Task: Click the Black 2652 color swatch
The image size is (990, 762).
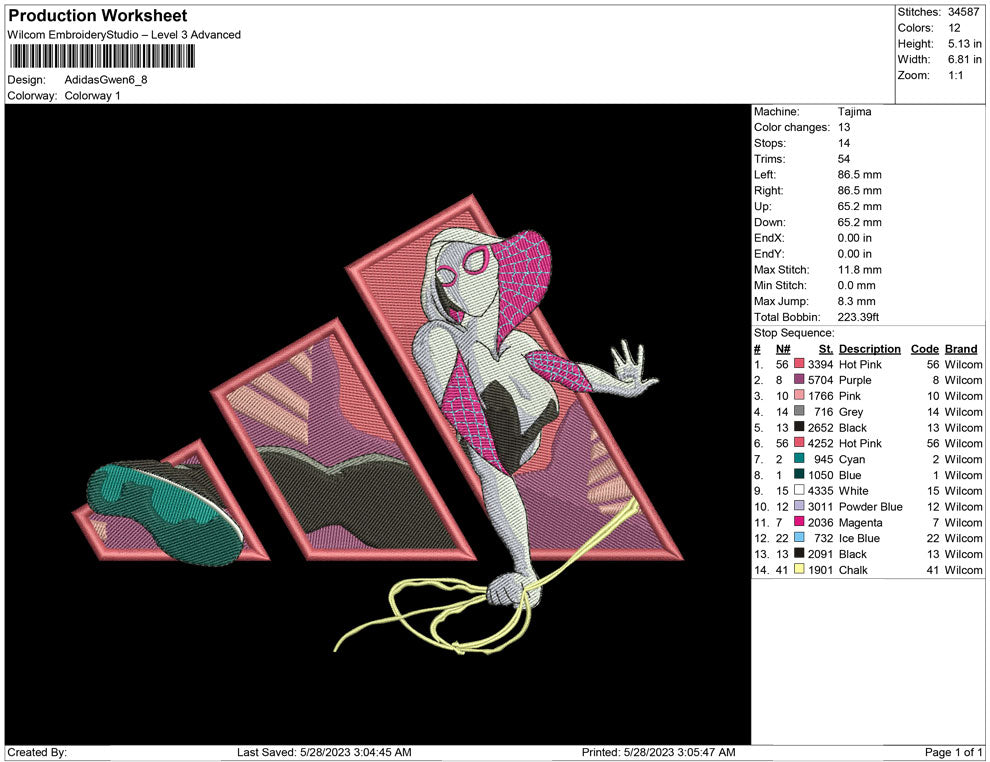Action: coord(799,427)
